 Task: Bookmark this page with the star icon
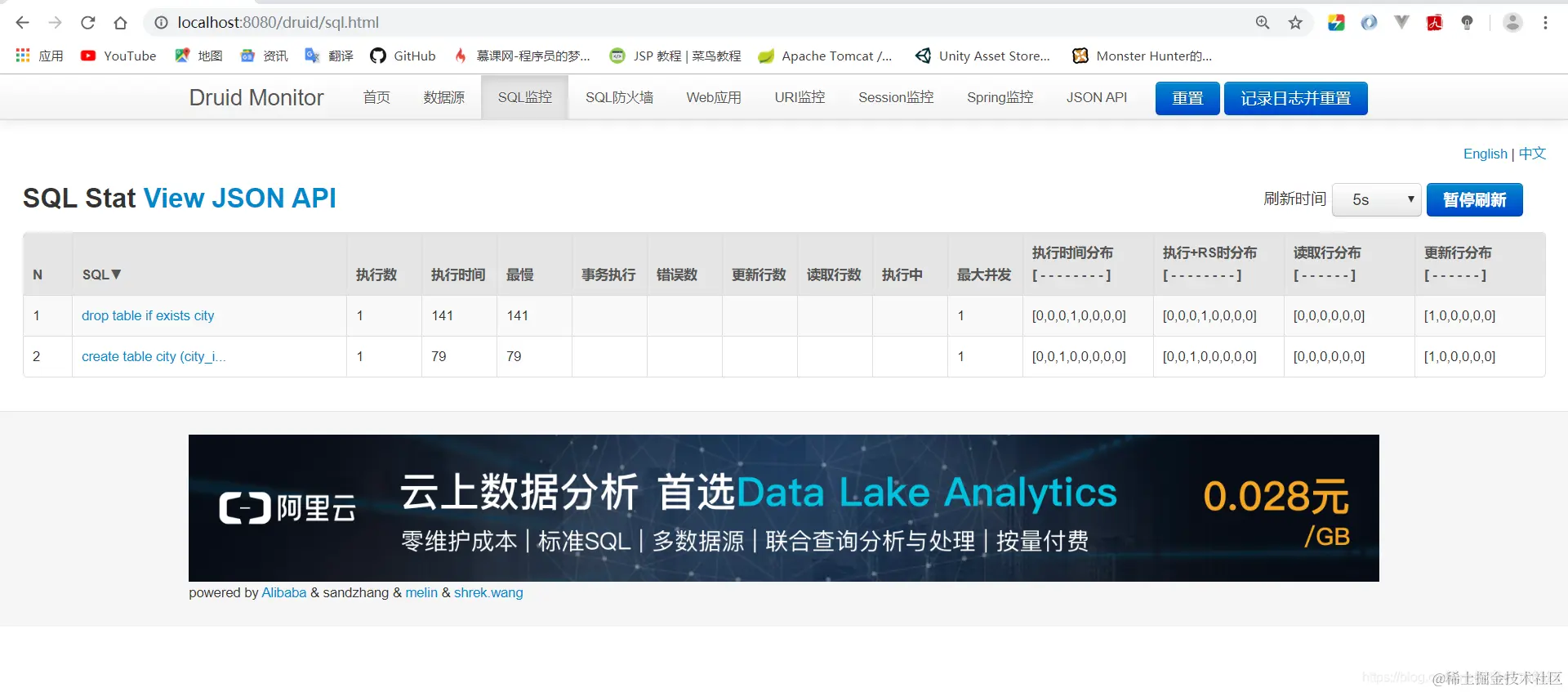click(1295, 23)
